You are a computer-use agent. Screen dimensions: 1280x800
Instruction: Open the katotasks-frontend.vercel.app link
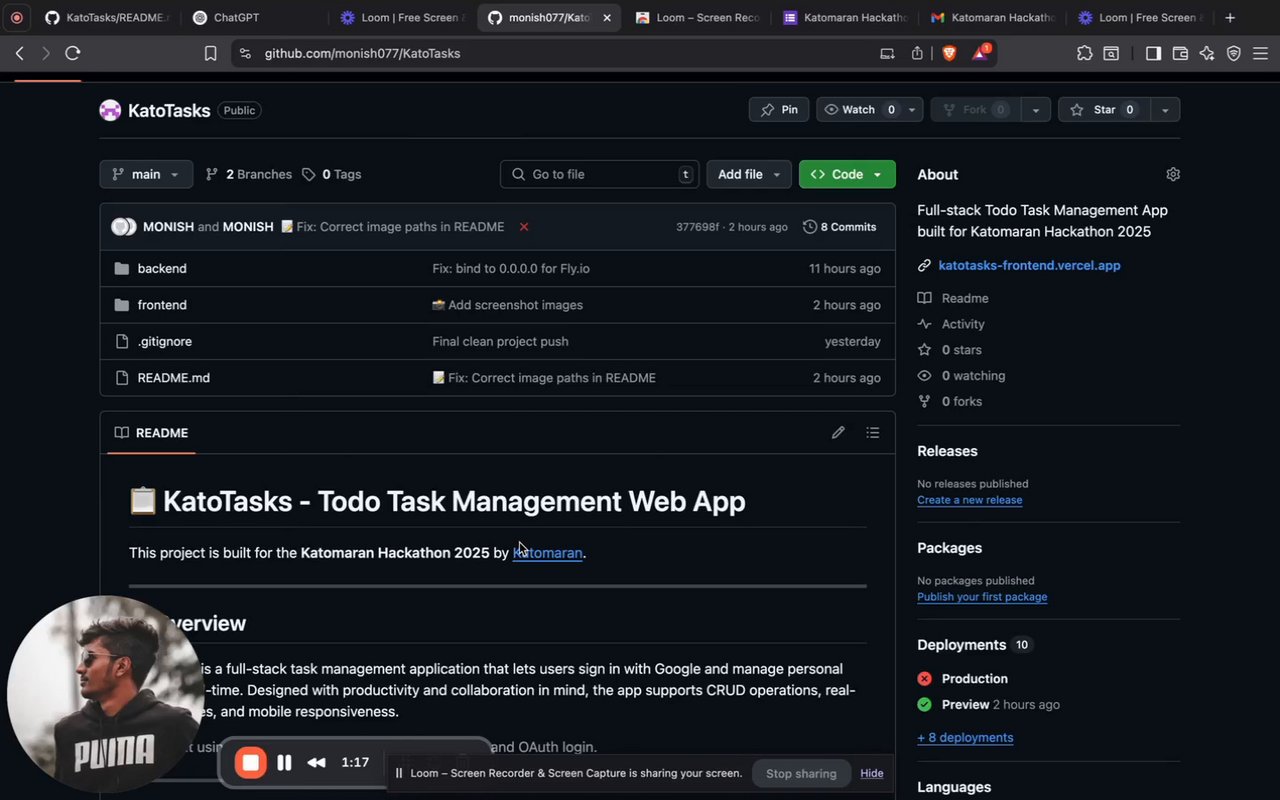point(1029,265)
